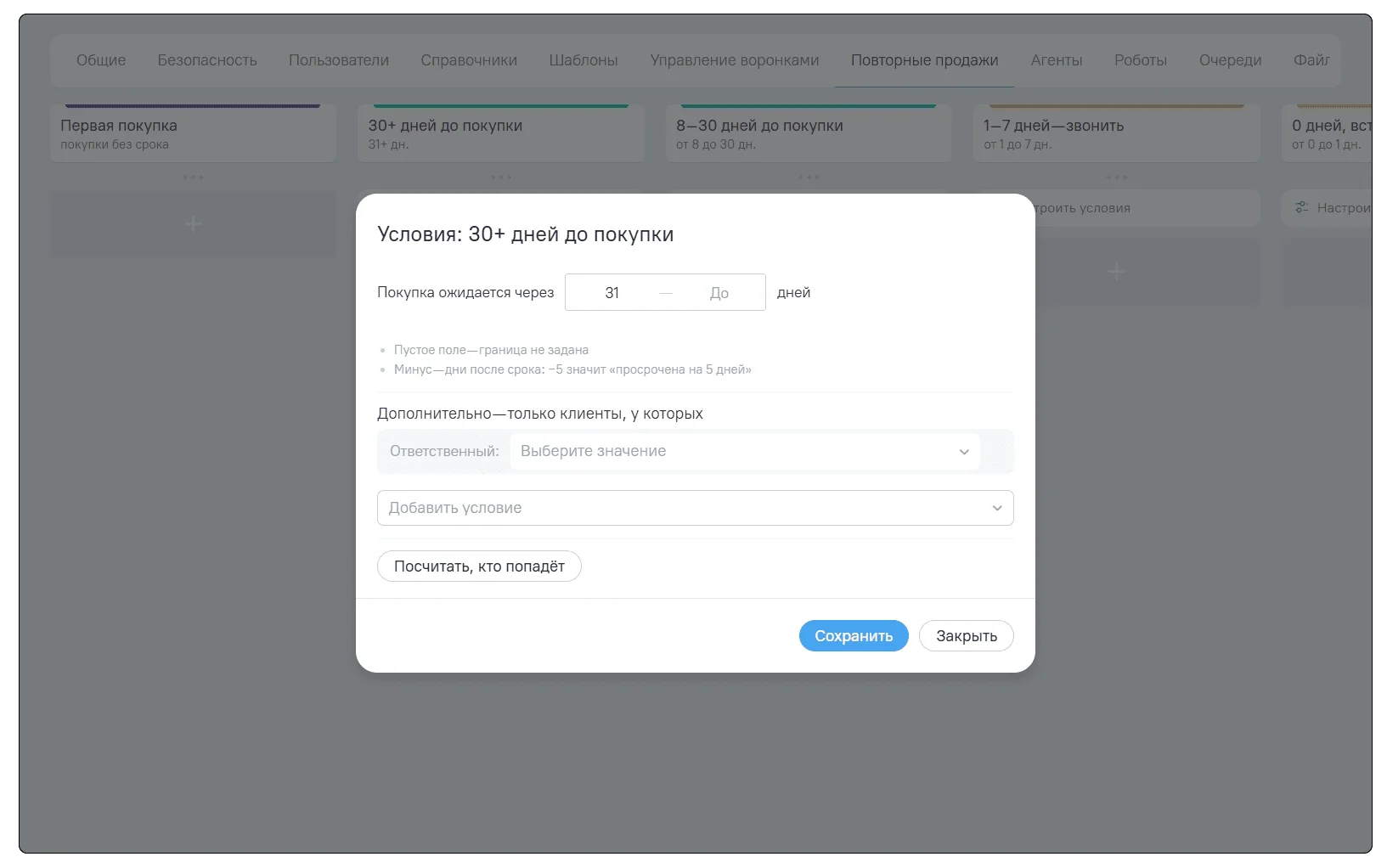
Task: Switch to the Безопасность tab
Action: (x=207, y=60)
